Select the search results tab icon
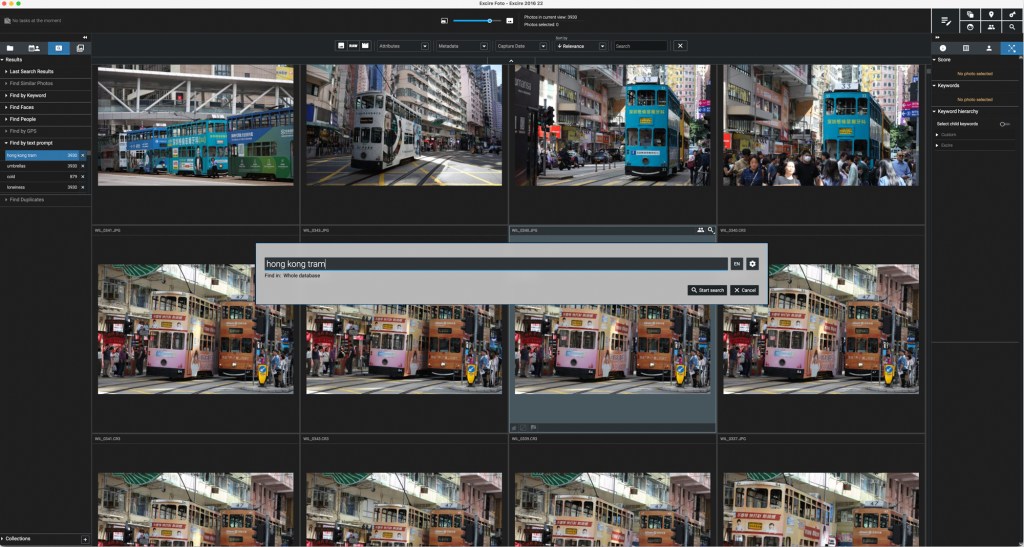Image resolution: width=1024 pixels, height=547 pixels. click(x=58, y=48)
